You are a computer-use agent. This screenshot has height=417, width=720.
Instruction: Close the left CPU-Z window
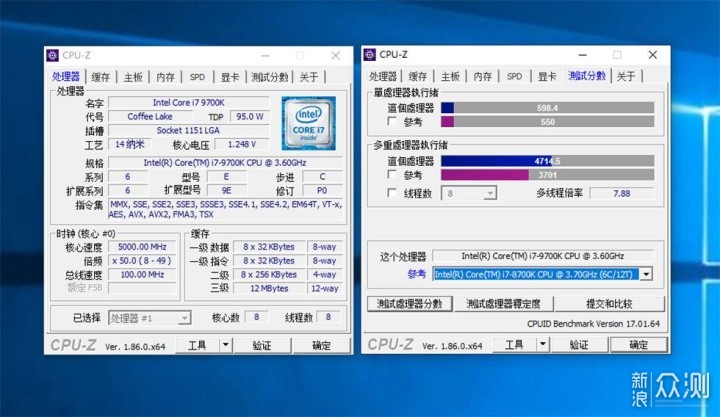(x=336, y=56)
